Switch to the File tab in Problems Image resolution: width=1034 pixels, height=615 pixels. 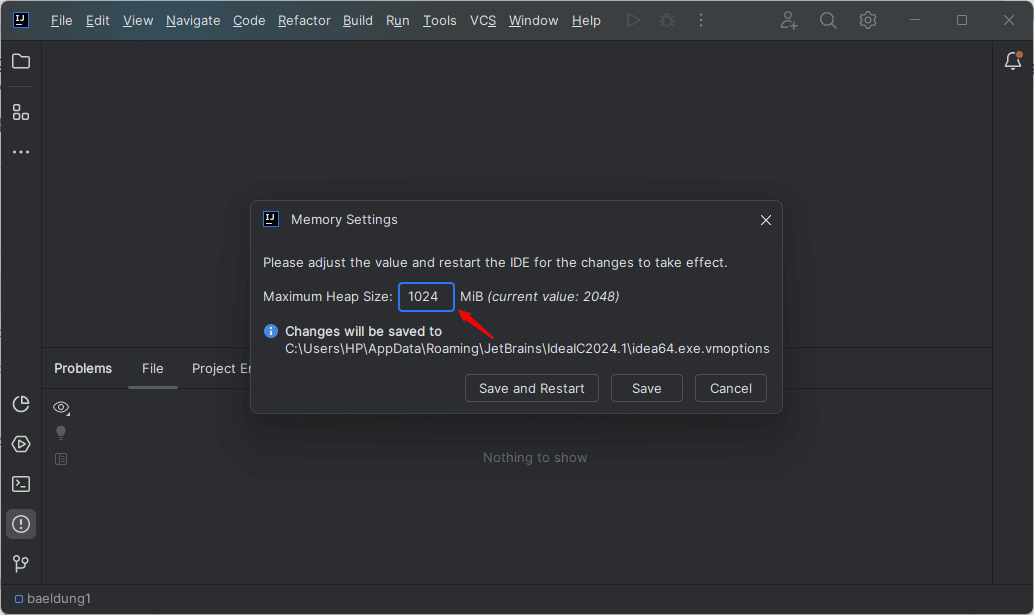pos(152,368)
